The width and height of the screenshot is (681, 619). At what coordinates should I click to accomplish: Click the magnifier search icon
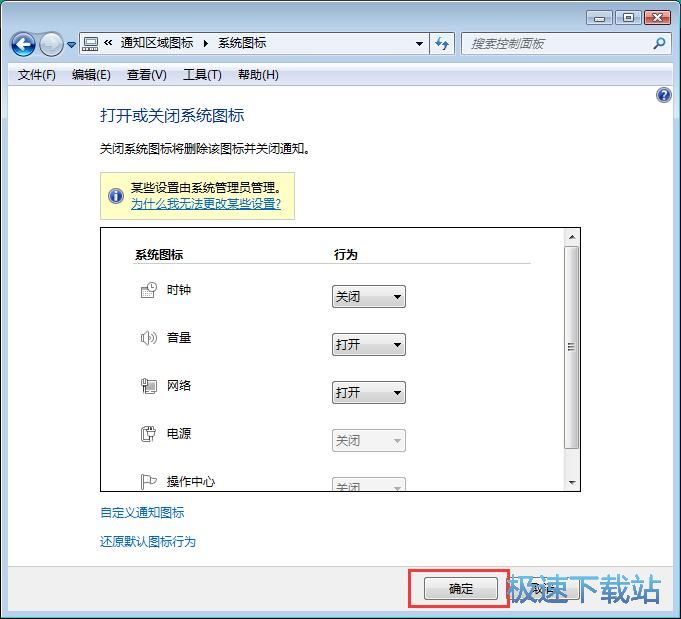click(659, 43)
